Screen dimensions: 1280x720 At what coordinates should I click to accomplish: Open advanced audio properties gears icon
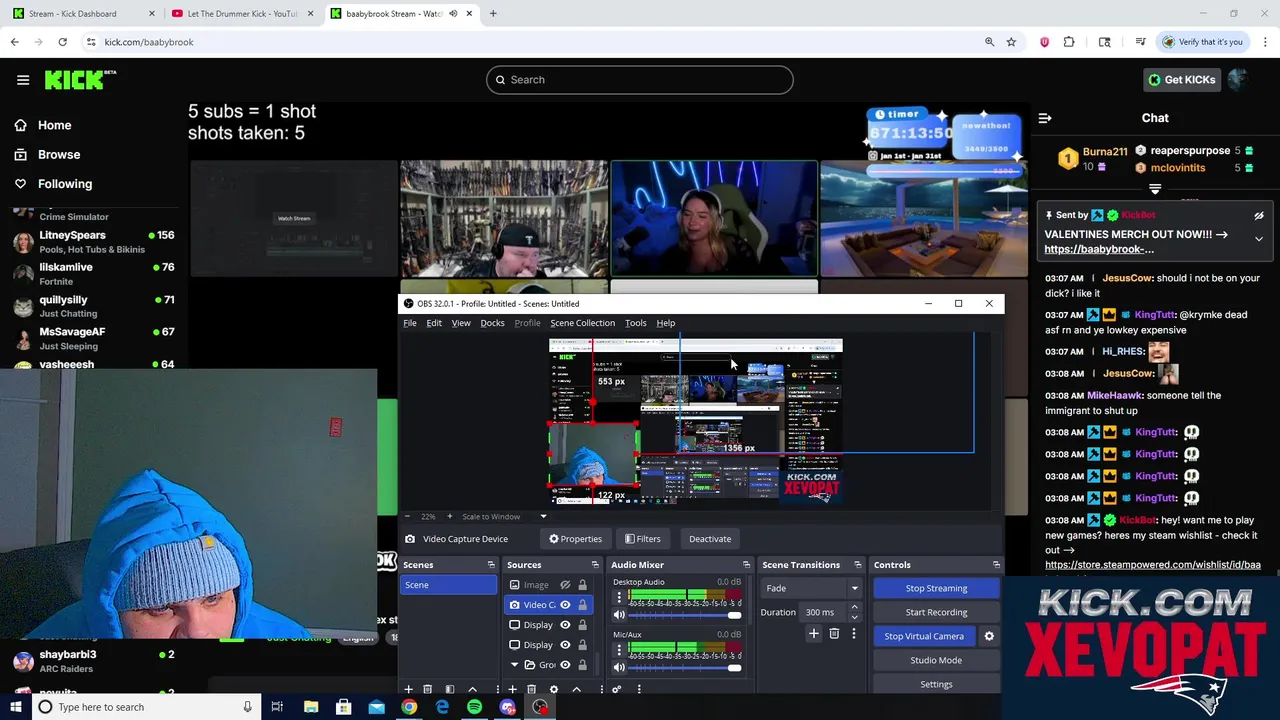pos(616,689)
